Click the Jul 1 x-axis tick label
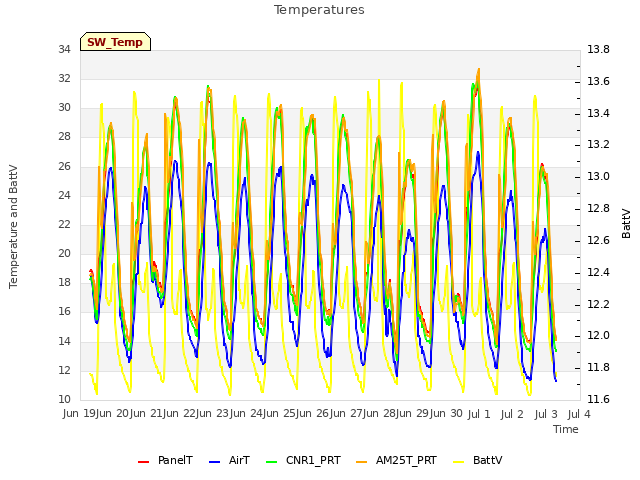Viewport: 640px width, 480px height. pyautogui.click(x=479, y=414)
